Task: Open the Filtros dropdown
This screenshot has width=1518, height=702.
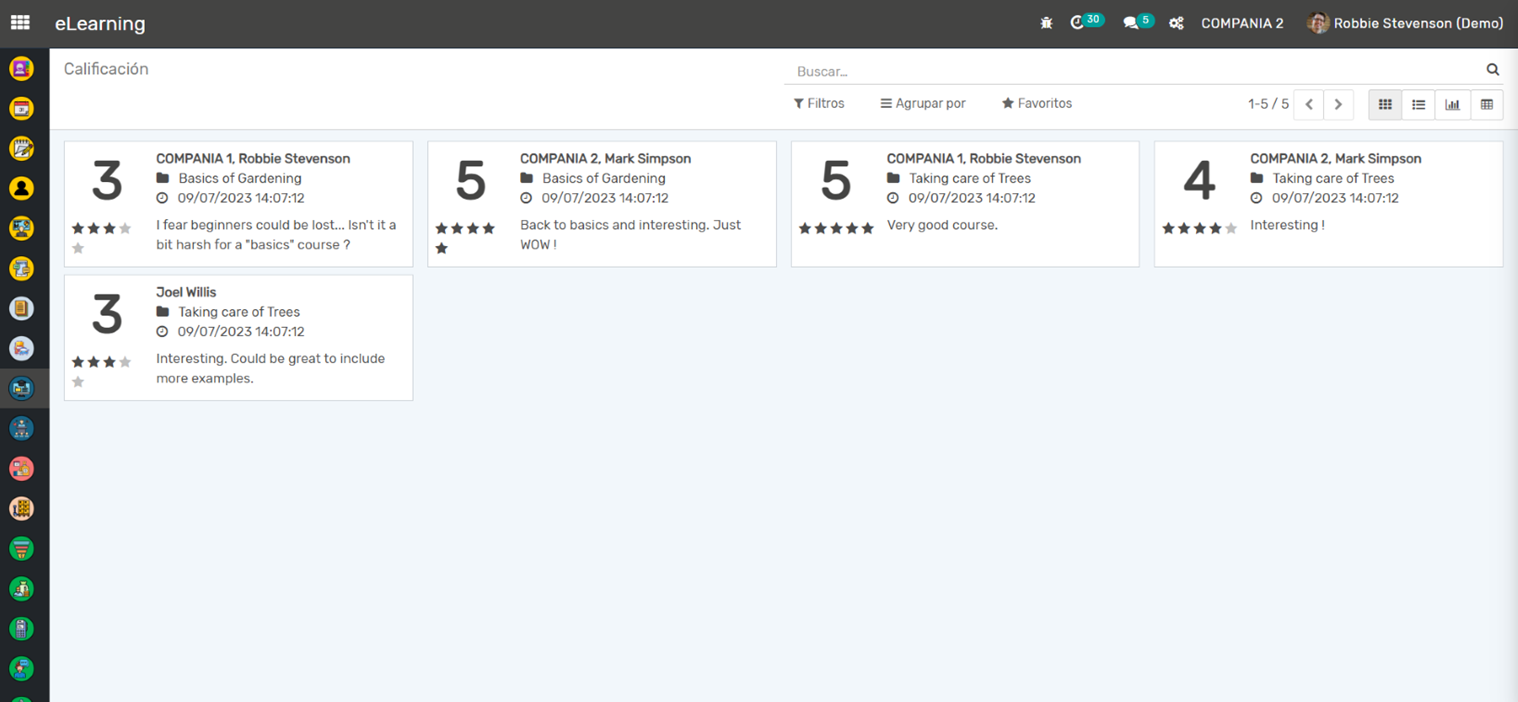Action: click(819, 103)
